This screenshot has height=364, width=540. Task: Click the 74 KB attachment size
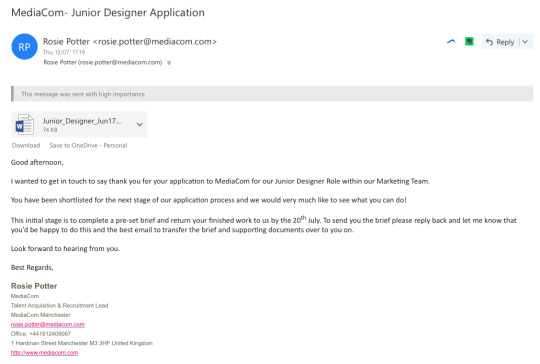(x=50, y=130)
